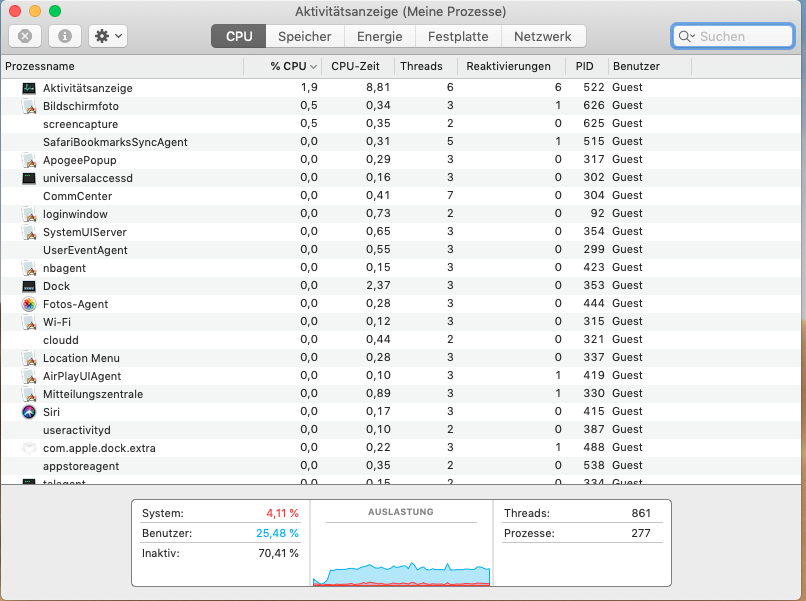Select the screencapture process row
Viewport: 806px width, 601px height.
[401, 124]
